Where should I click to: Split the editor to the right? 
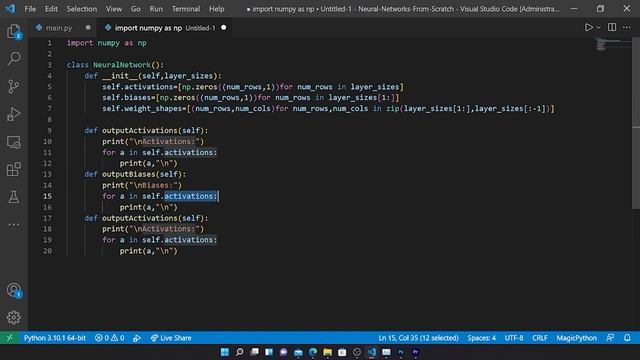(612, 27)
